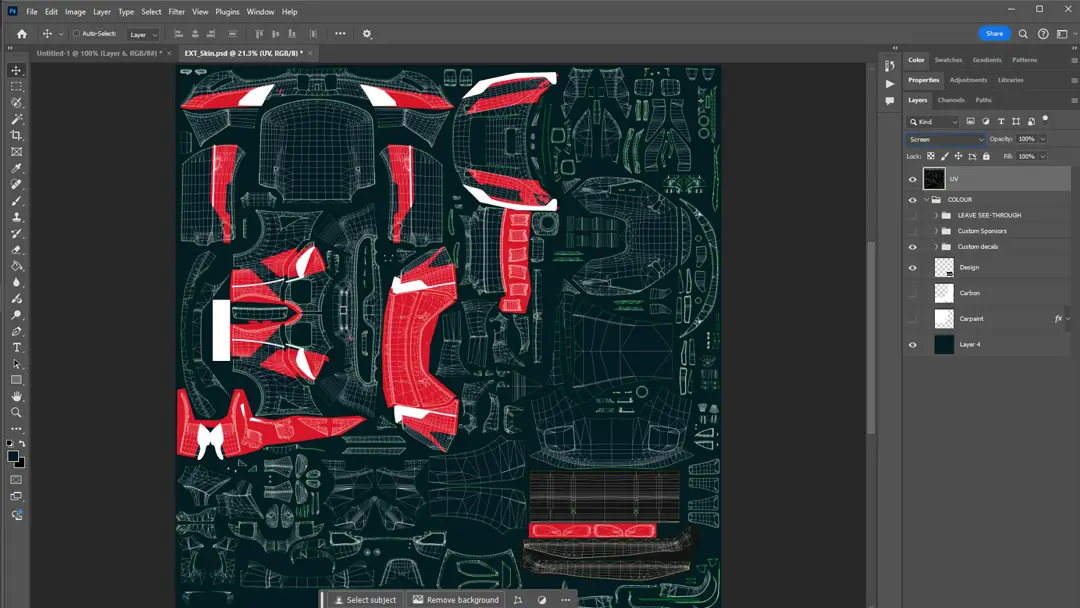The height and width of the screenshot is (608, 1080).
Task: Hide the UV layer
Action: pyautogui.click(x=912, y=179)
